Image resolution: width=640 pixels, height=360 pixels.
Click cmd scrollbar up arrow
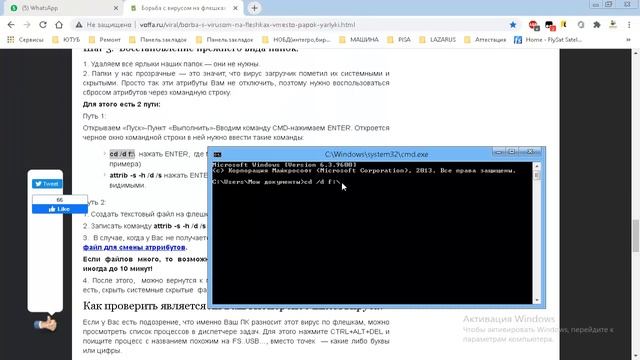coord(537,166)
